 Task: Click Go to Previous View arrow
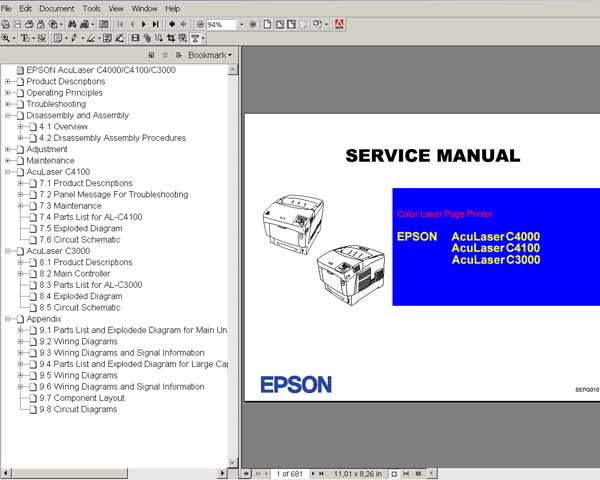tap(172, 24)
